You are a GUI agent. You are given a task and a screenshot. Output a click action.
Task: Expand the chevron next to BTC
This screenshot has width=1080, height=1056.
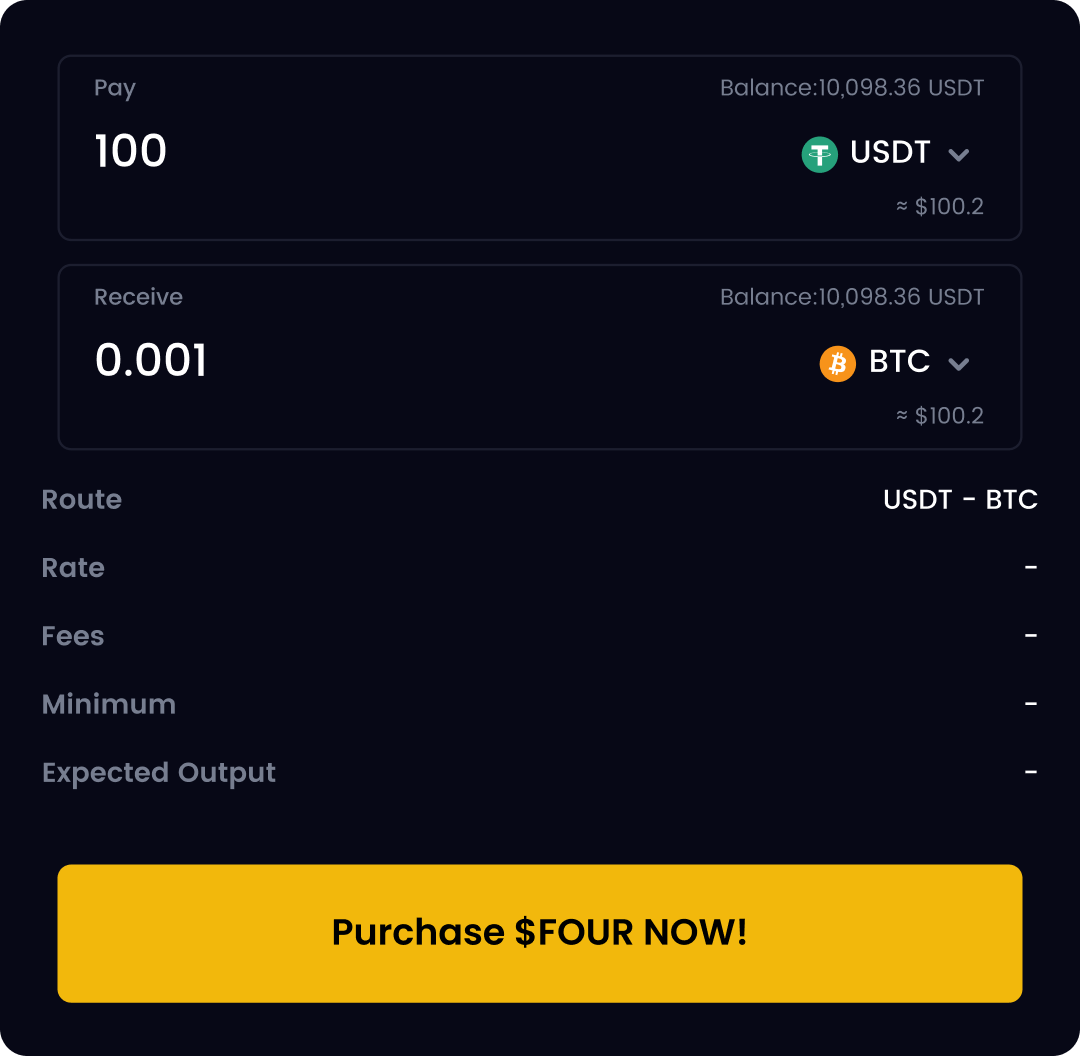click(x=958, y=364)
